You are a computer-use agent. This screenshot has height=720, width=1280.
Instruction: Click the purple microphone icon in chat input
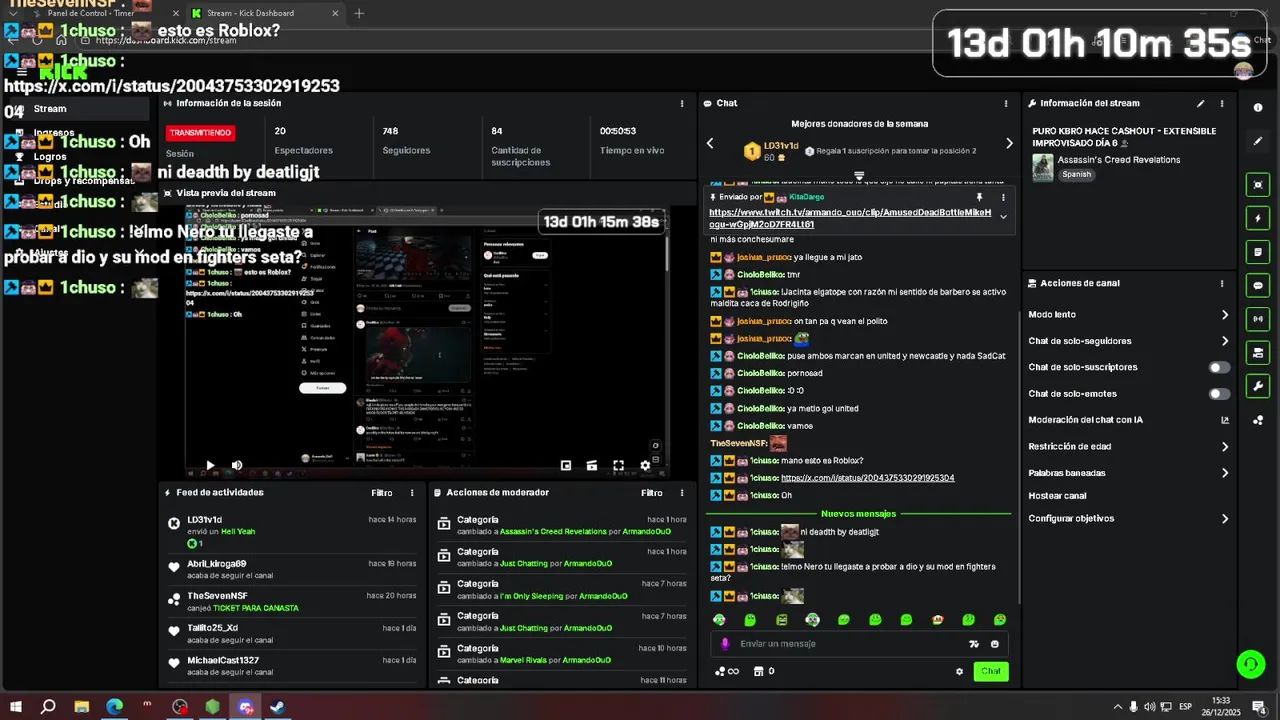[725, 644]
